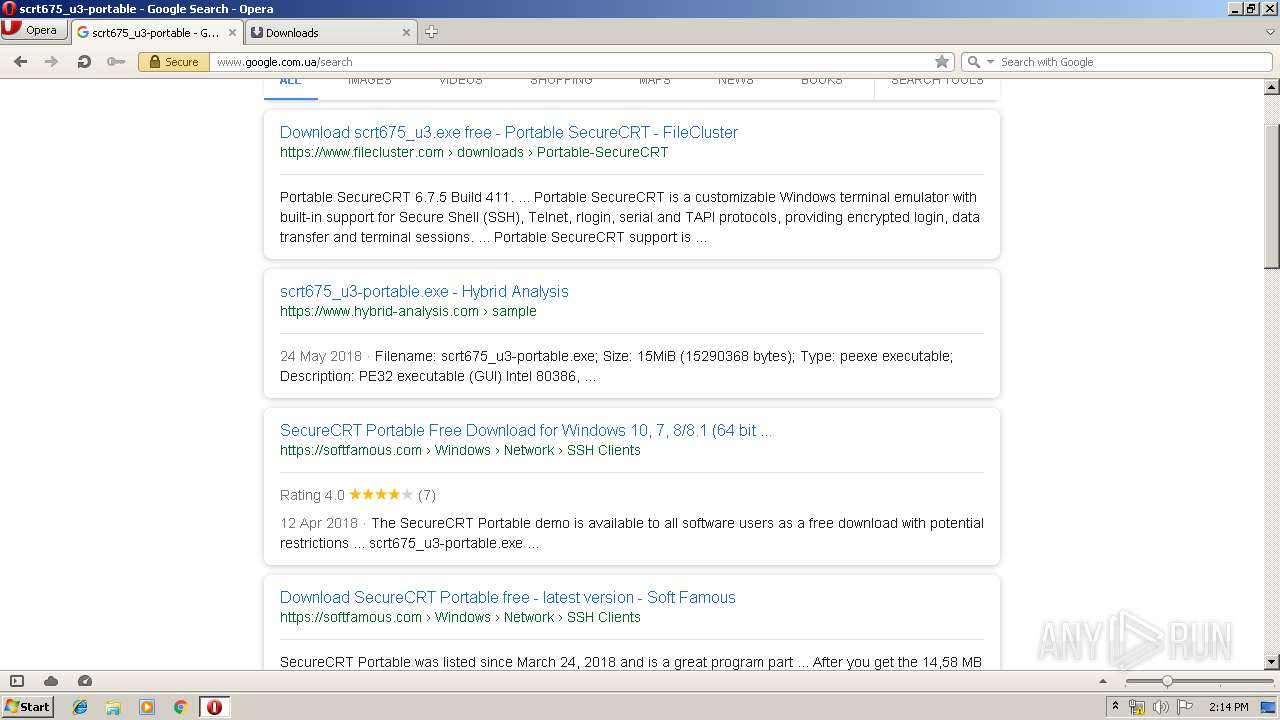
Task: Click the hybrid-analysis.com sample URL text
Action: click(x=408, y=311)
